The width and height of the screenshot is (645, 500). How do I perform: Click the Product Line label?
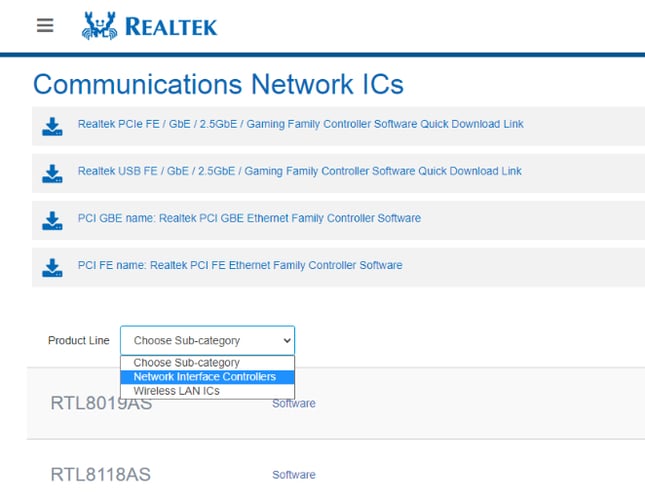click(79, 340)
